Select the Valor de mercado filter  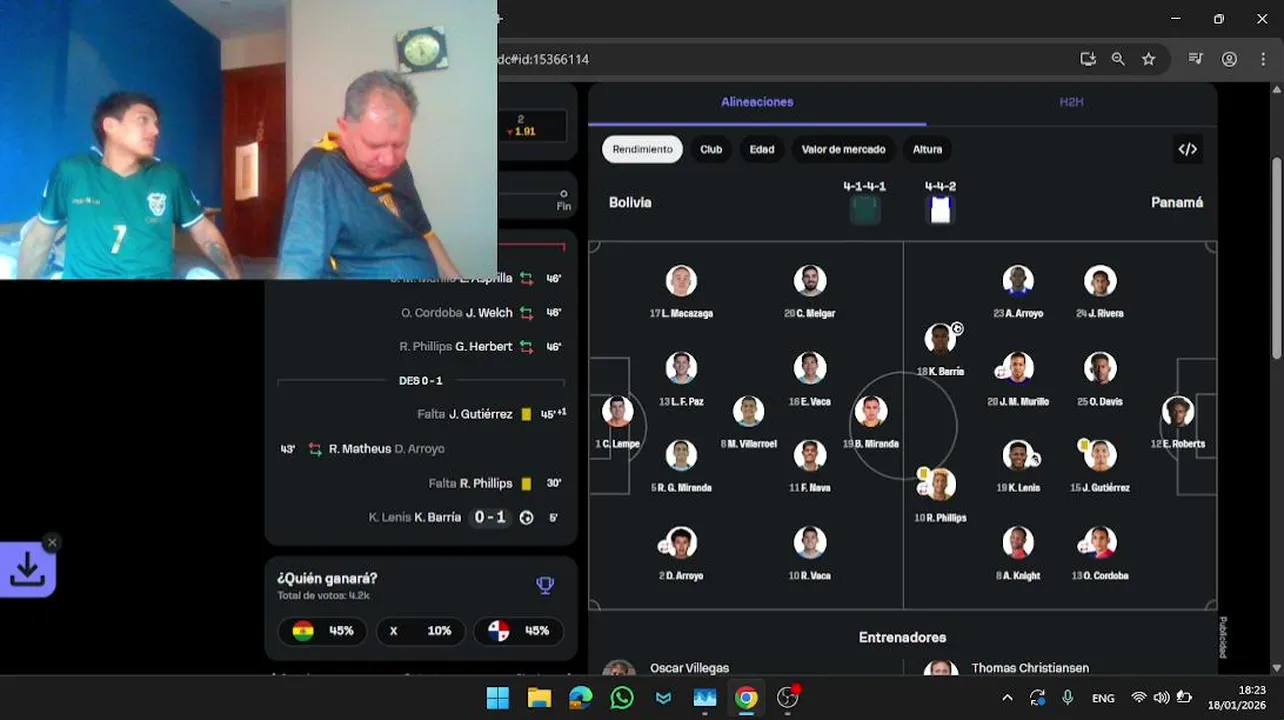pyautogui.click(x=843, y=149)
